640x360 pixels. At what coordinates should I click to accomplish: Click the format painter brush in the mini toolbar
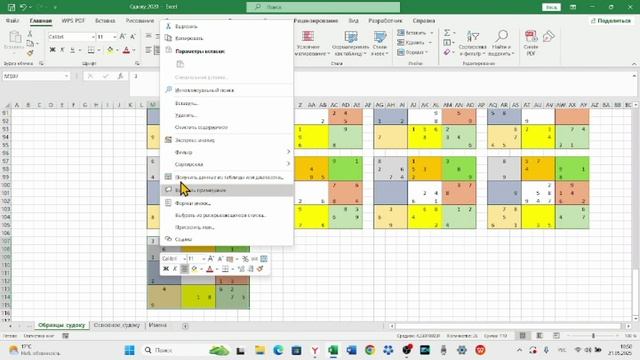click(x=260, y=269)
